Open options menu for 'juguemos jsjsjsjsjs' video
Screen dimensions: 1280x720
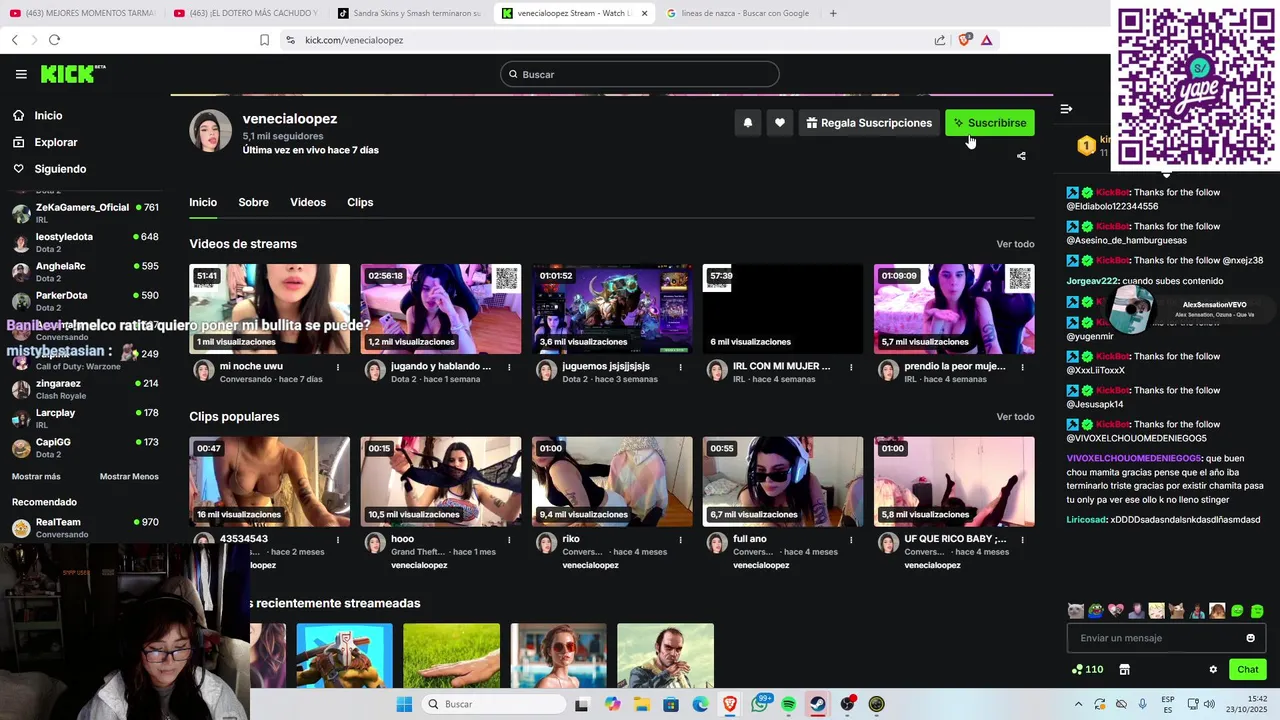tap(680, 367)
